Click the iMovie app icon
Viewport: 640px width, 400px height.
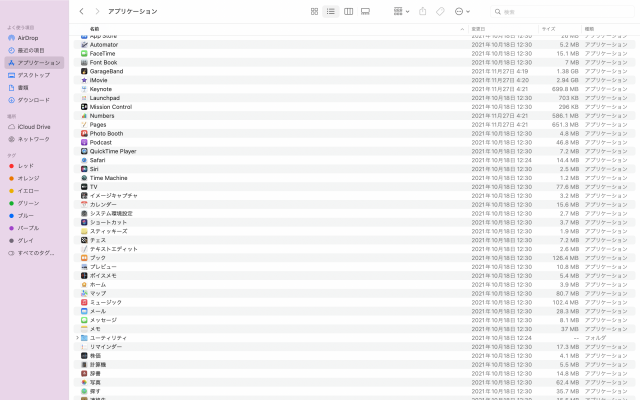(84, 80)
